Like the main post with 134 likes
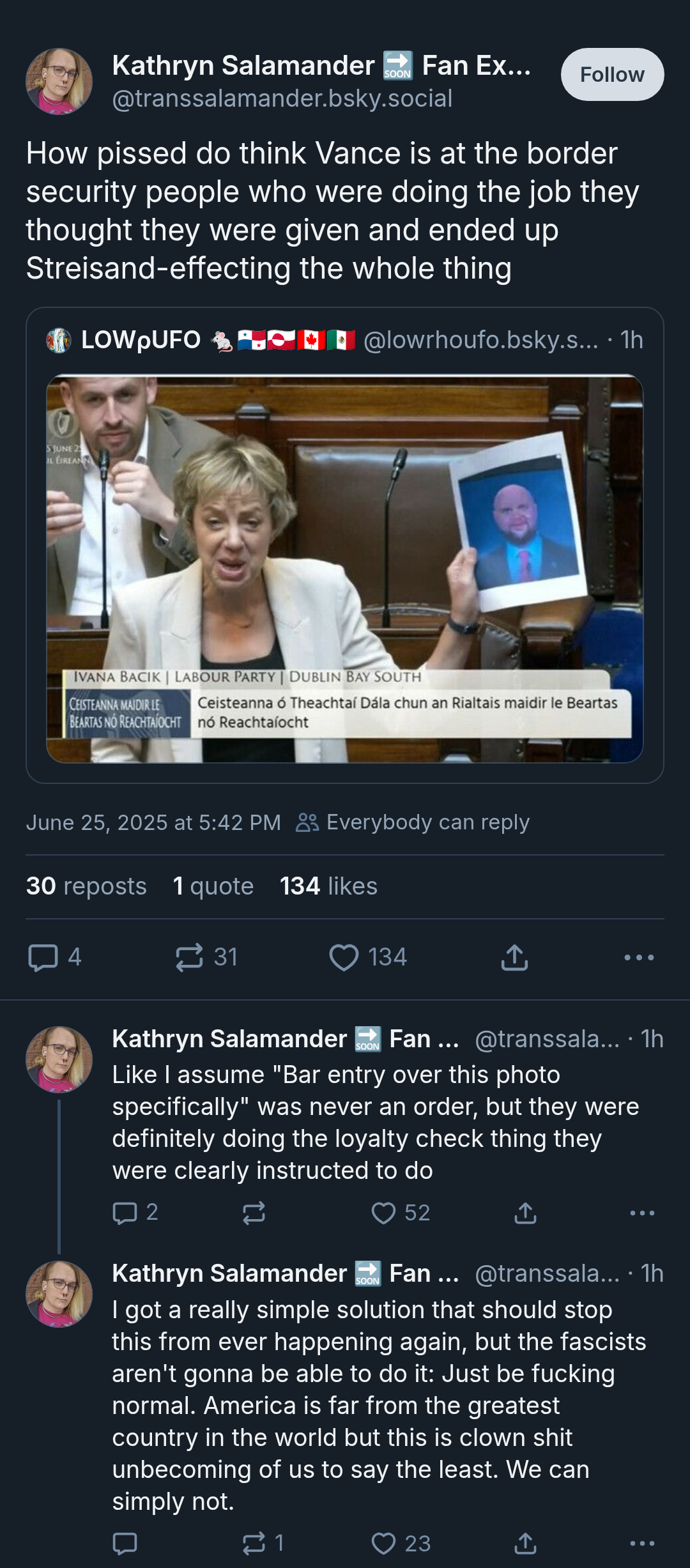The height and width of the screenshot is (1568, 690). (x=344, y=957)
